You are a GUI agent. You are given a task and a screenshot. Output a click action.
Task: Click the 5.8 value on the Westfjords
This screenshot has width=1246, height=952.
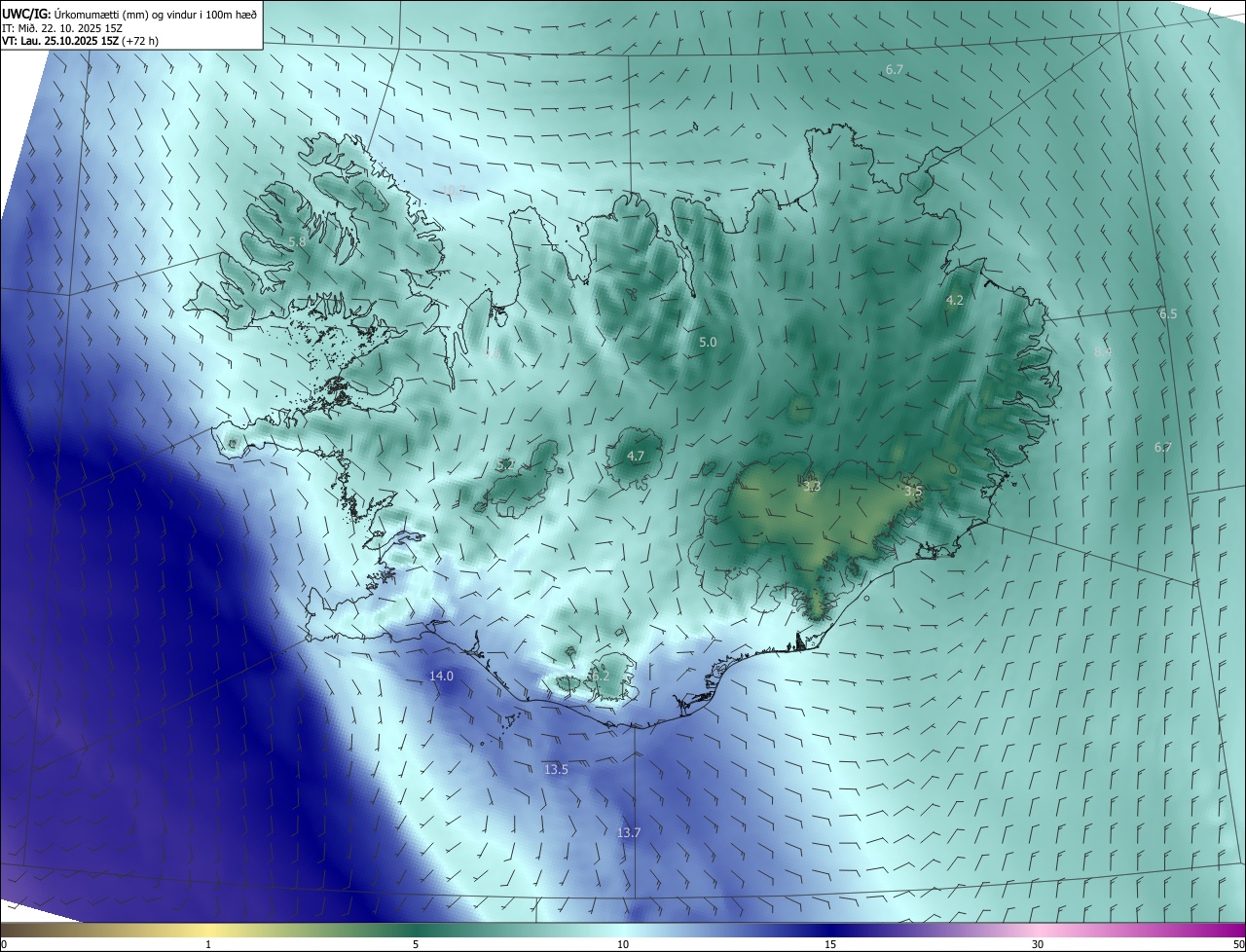click(297, 240)
